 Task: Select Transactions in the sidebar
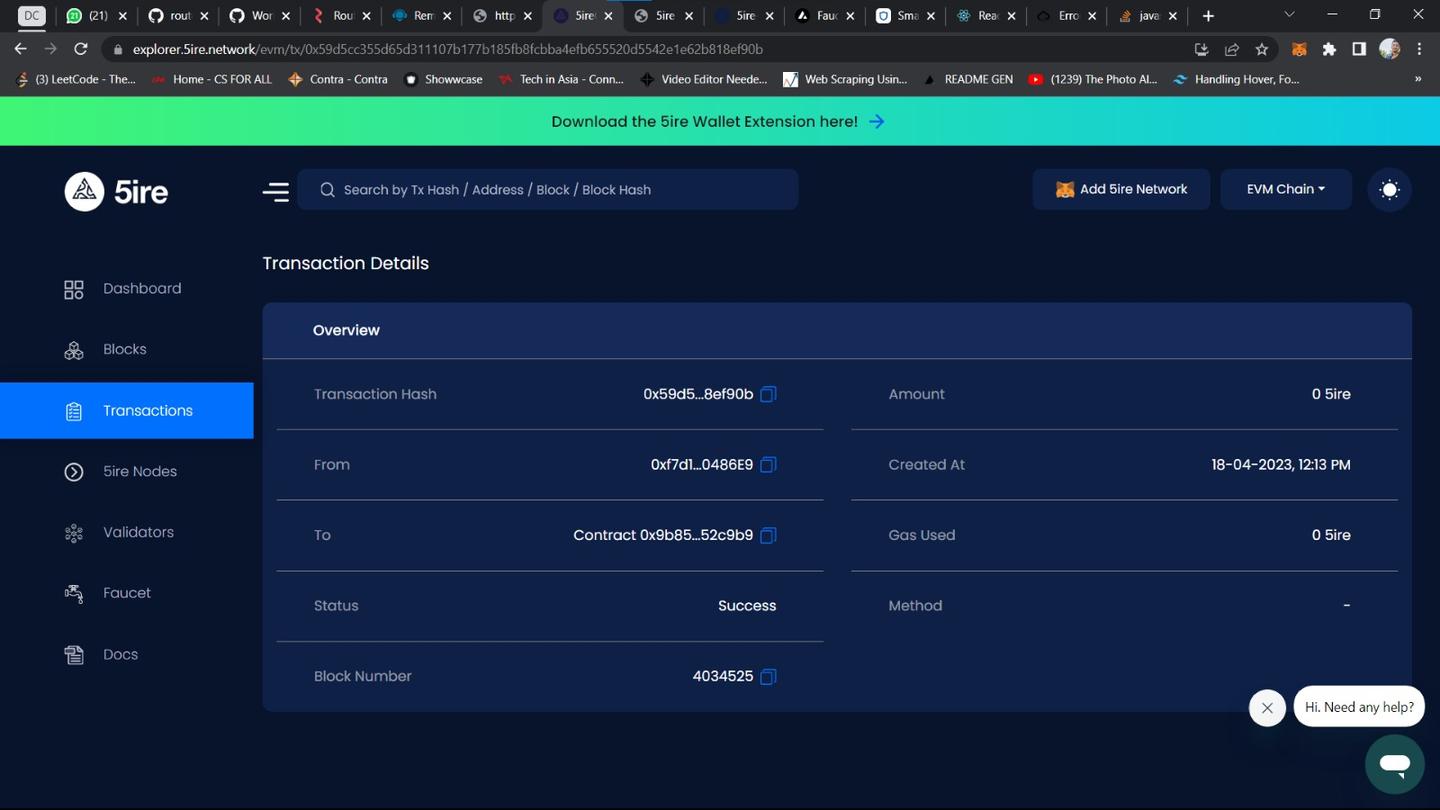(x=126, y=411)
